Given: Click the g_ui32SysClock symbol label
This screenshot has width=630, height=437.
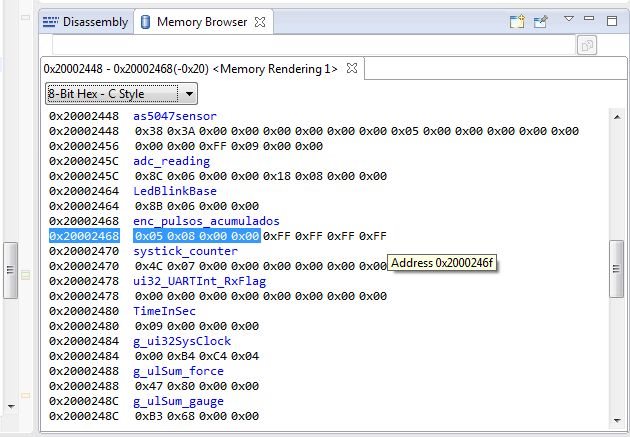Looking at the screenshot, I should pos(182,341).
